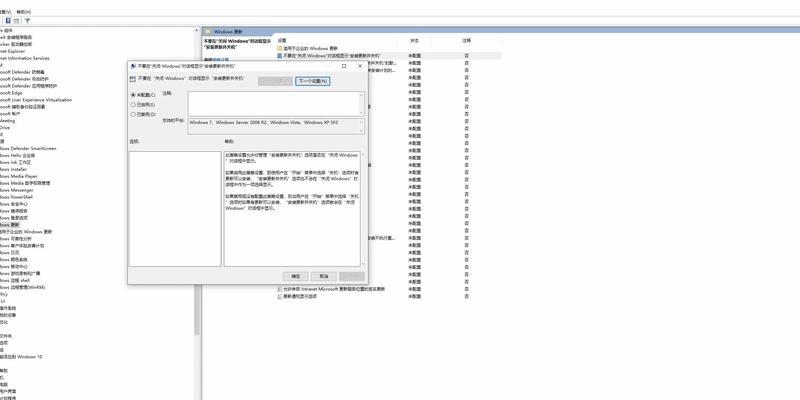
Task: Select Microsoft Edge in the tree
Action: point(11,93)
